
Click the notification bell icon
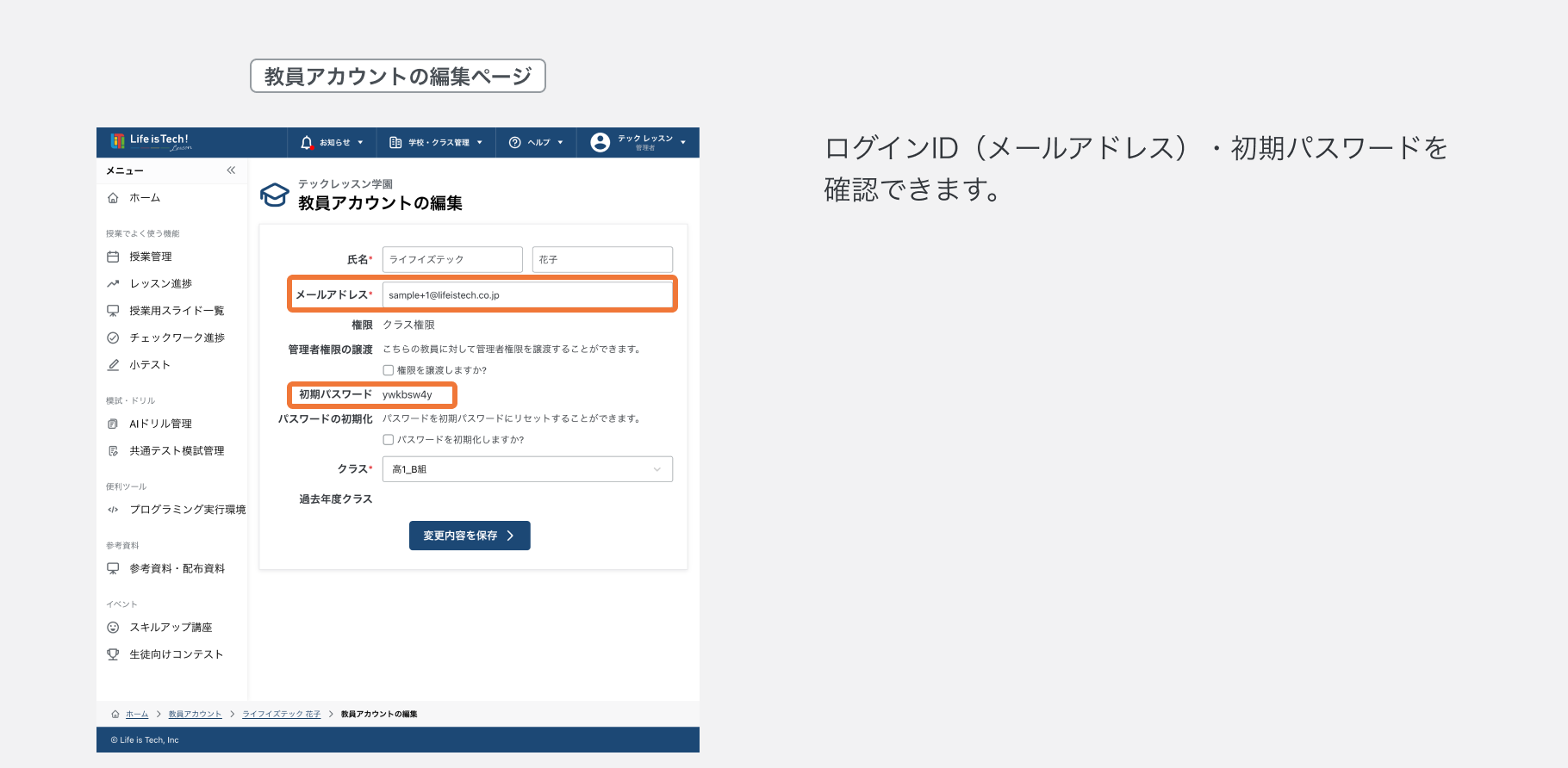[307, 143]
